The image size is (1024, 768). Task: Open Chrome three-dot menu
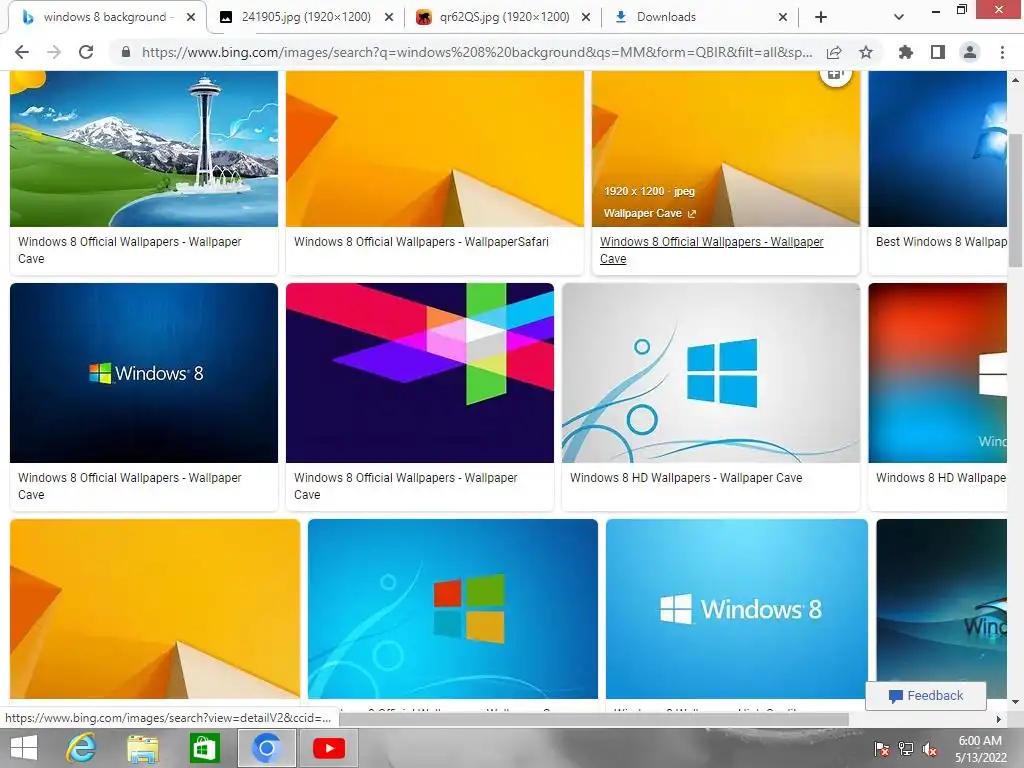tap(1002, 52)
